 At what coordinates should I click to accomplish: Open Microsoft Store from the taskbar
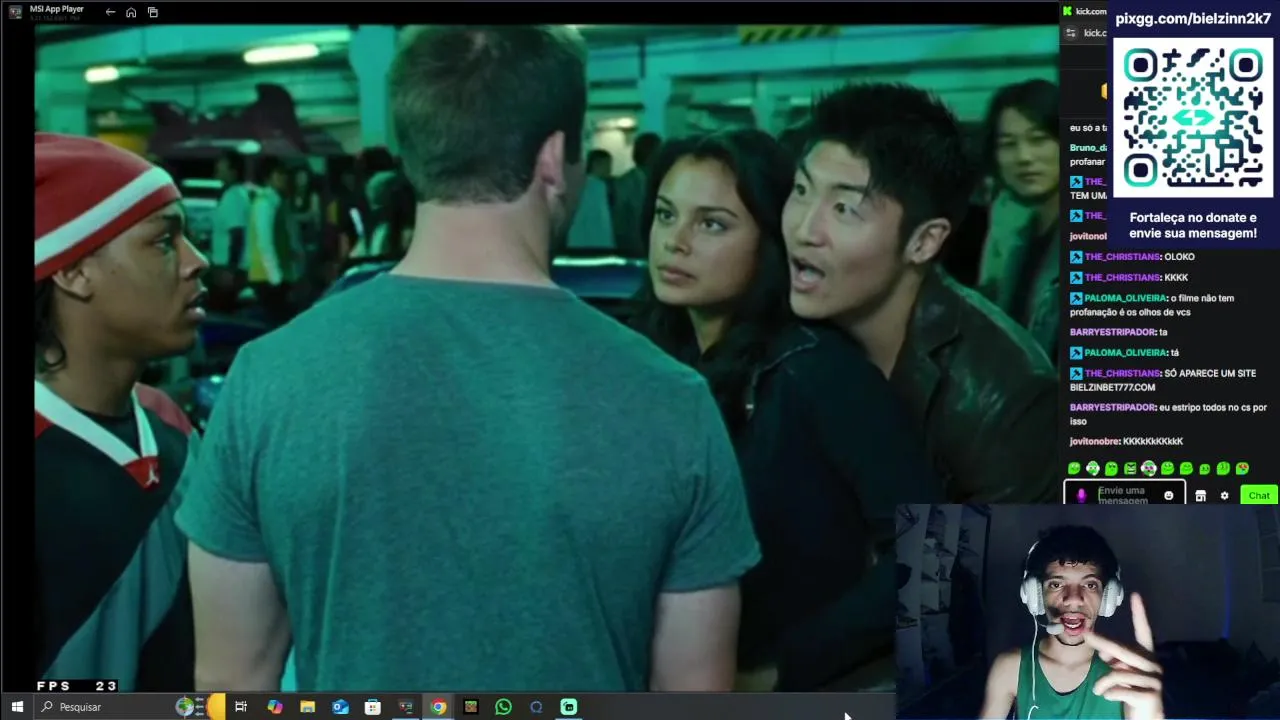[x=373, y=707]
